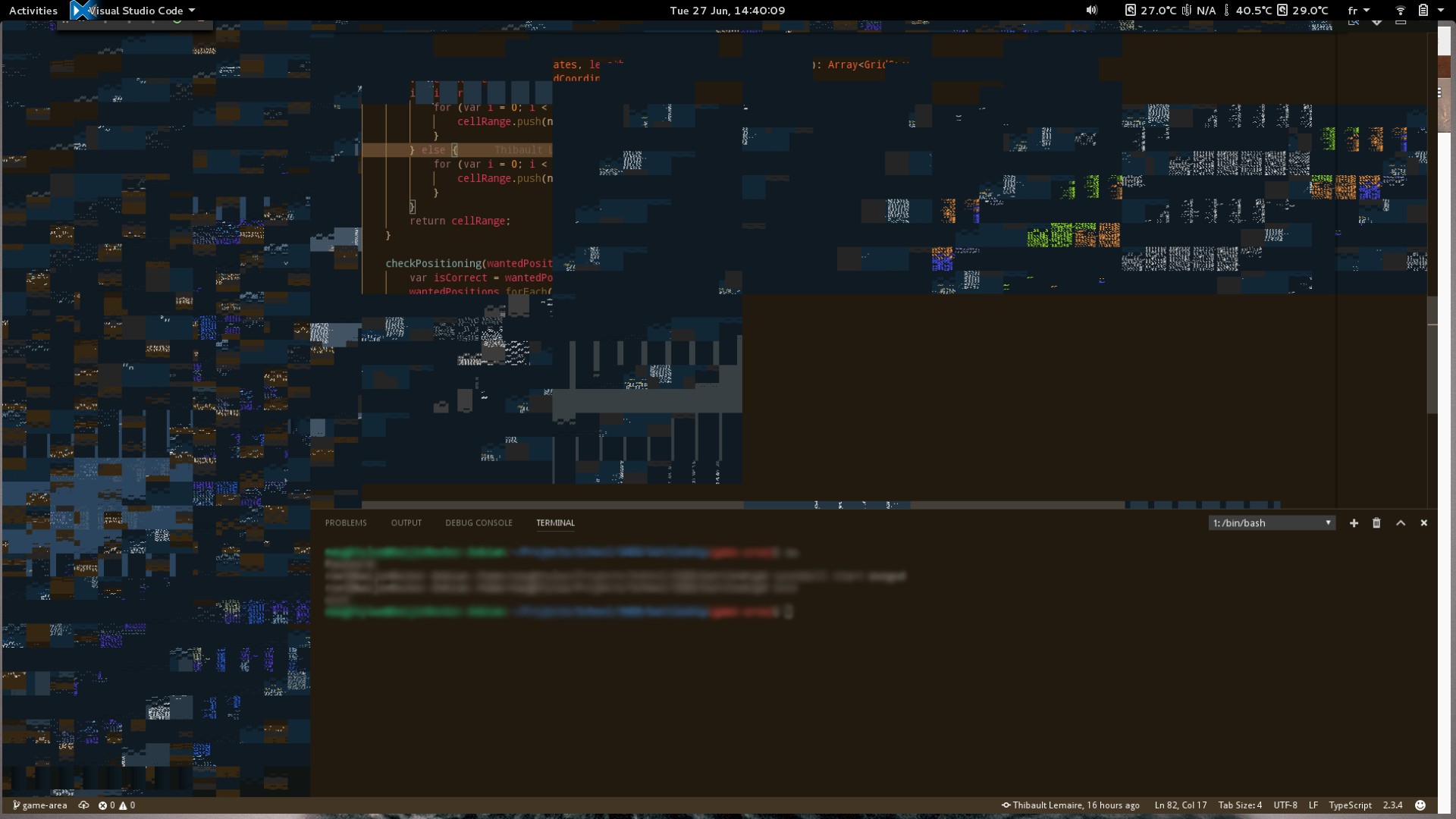Close the panel with the X icon
The height and width of the screenshot is (819, 1456).
pyautogui.click(x=1424, y=522)
